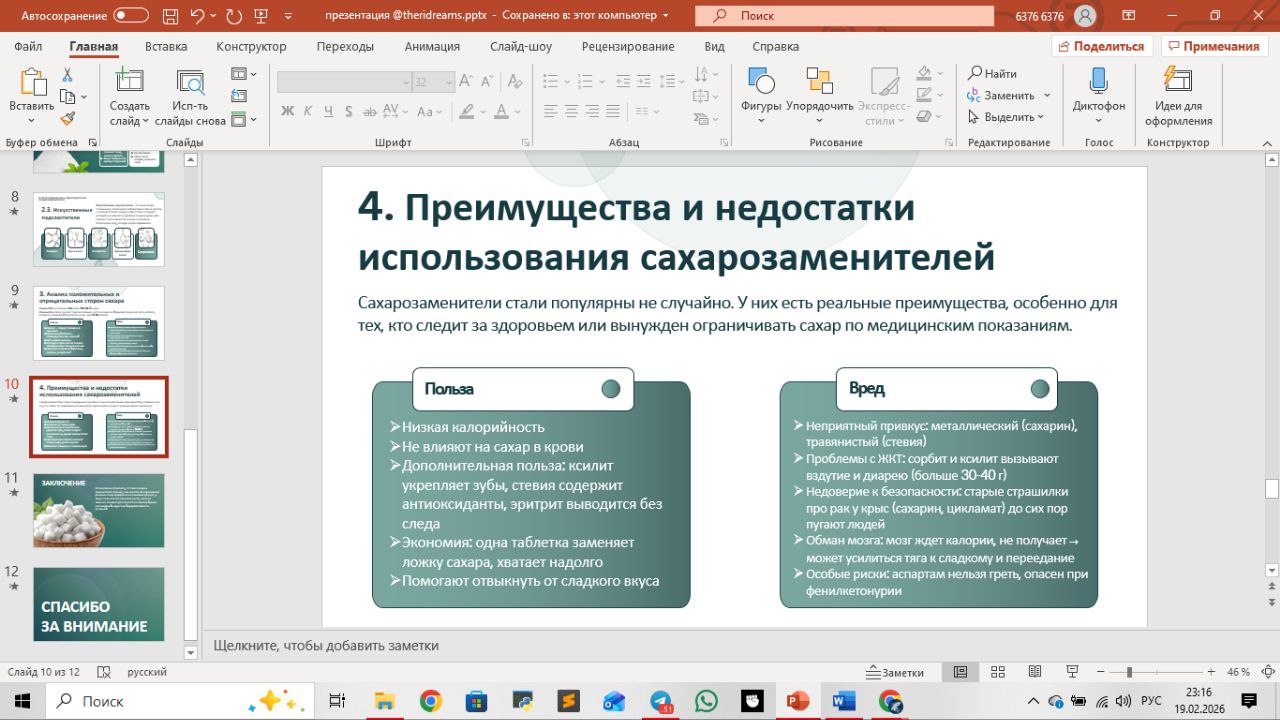
Task: Toggle italic К formatting
Action: [x=307, y=111]
